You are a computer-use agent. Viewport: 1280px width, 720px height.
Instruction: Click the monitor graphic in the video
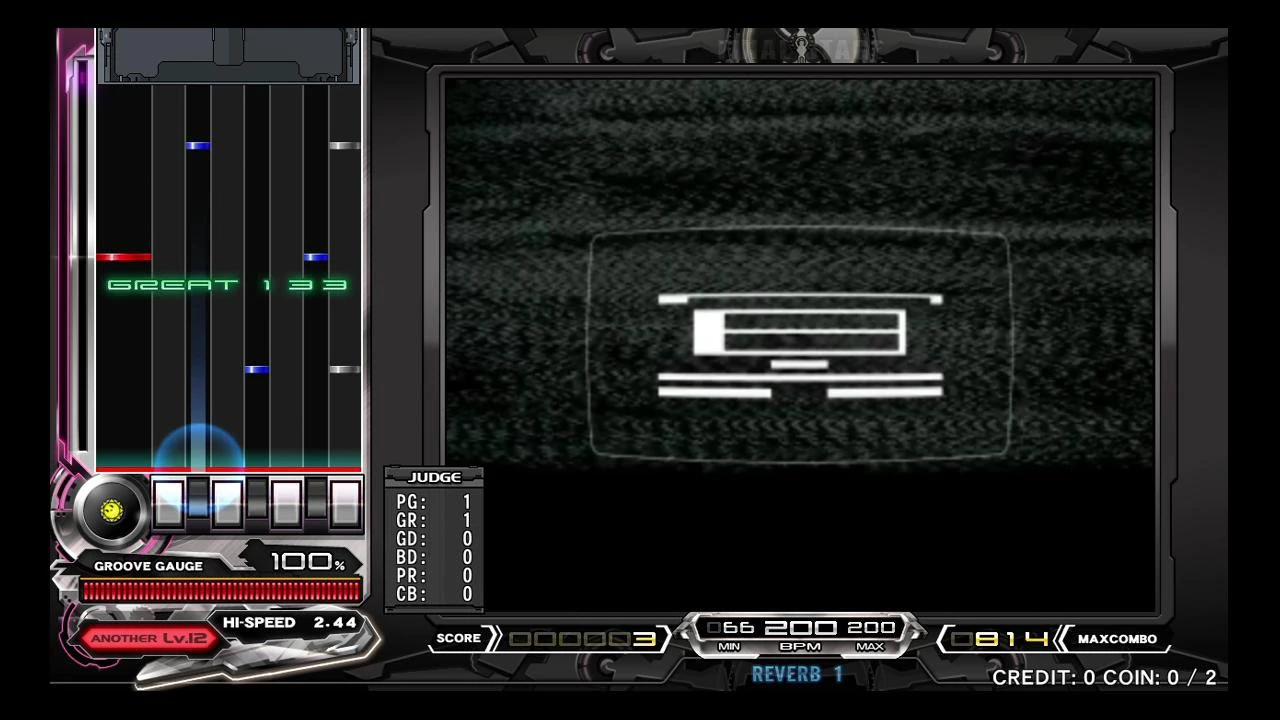[800, 344]
